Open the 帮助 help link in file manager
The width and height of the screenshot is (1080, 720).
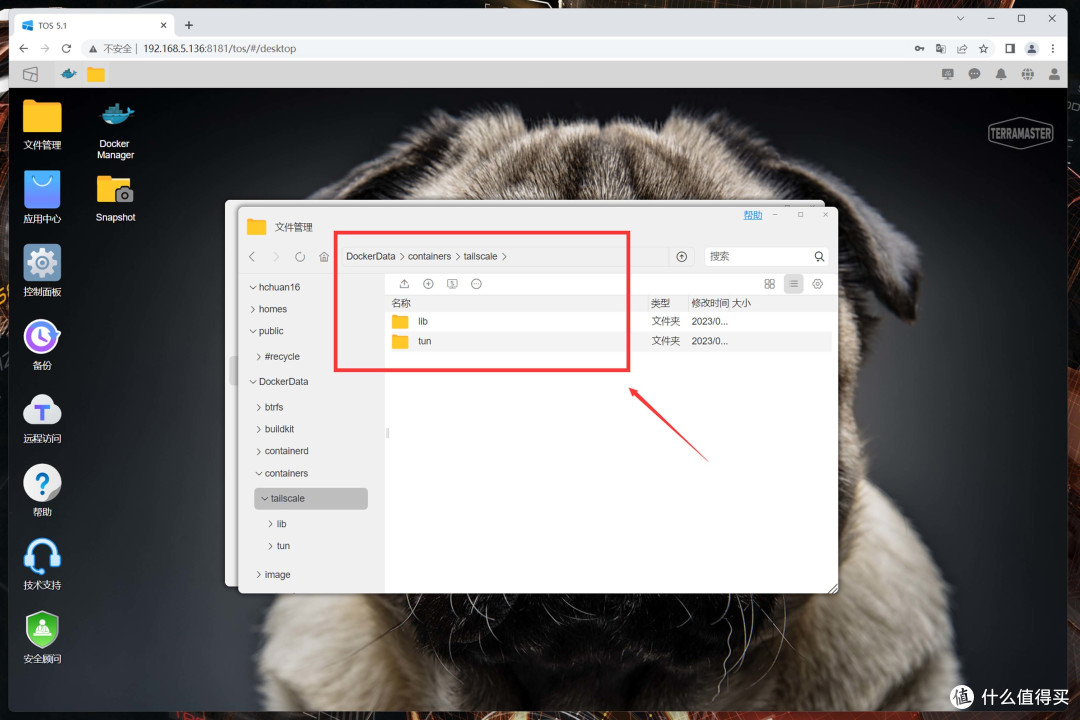753,216
